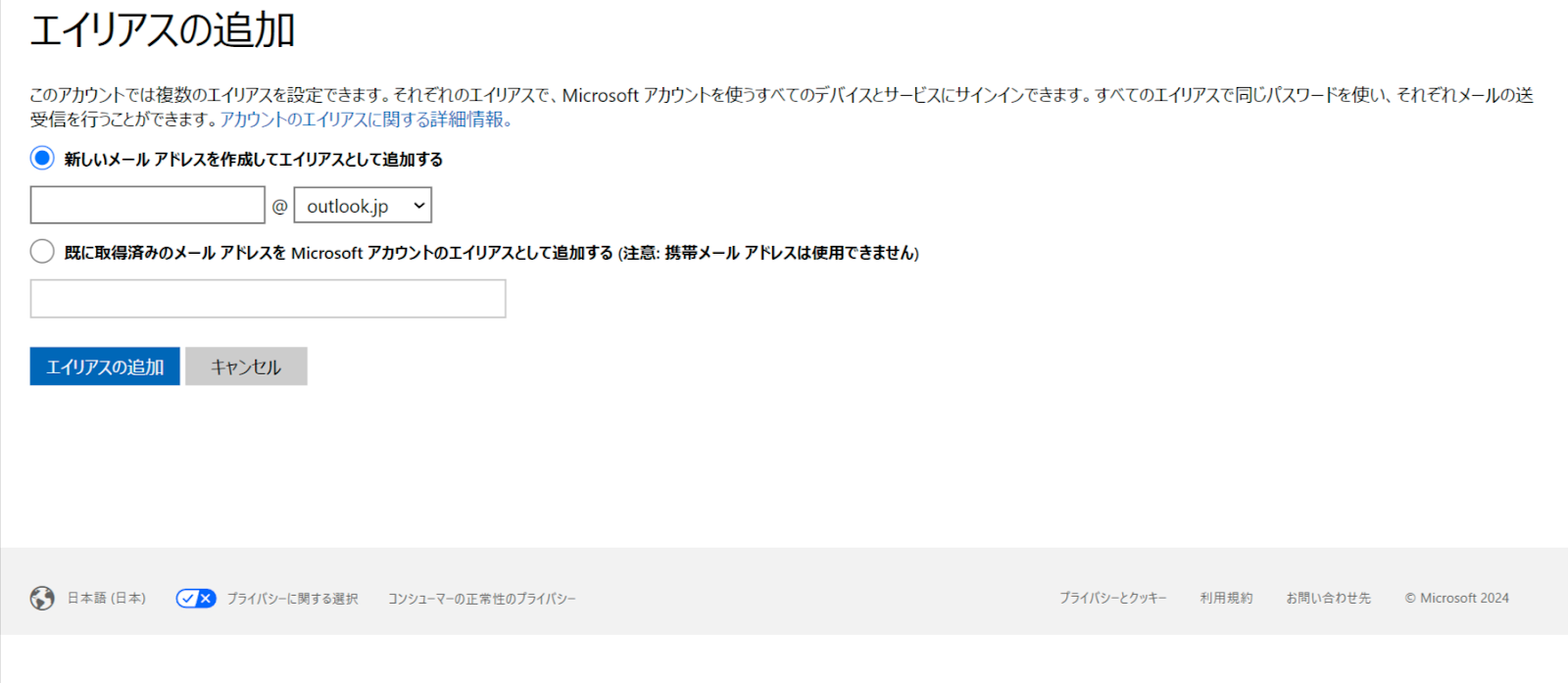Image resolution: width=1568 pixels, height=683 pixels.
Task: Click the privacy choices check-and-X icon
Action: click(196, 598)
